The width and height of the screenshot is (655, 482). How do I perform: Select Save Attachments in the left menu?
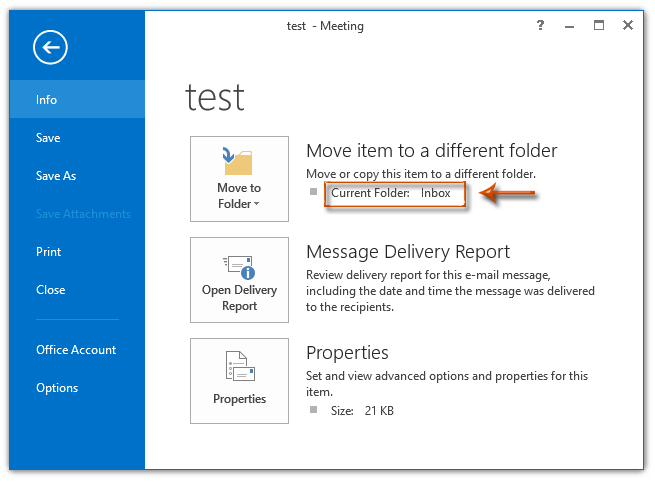[83, 214]
